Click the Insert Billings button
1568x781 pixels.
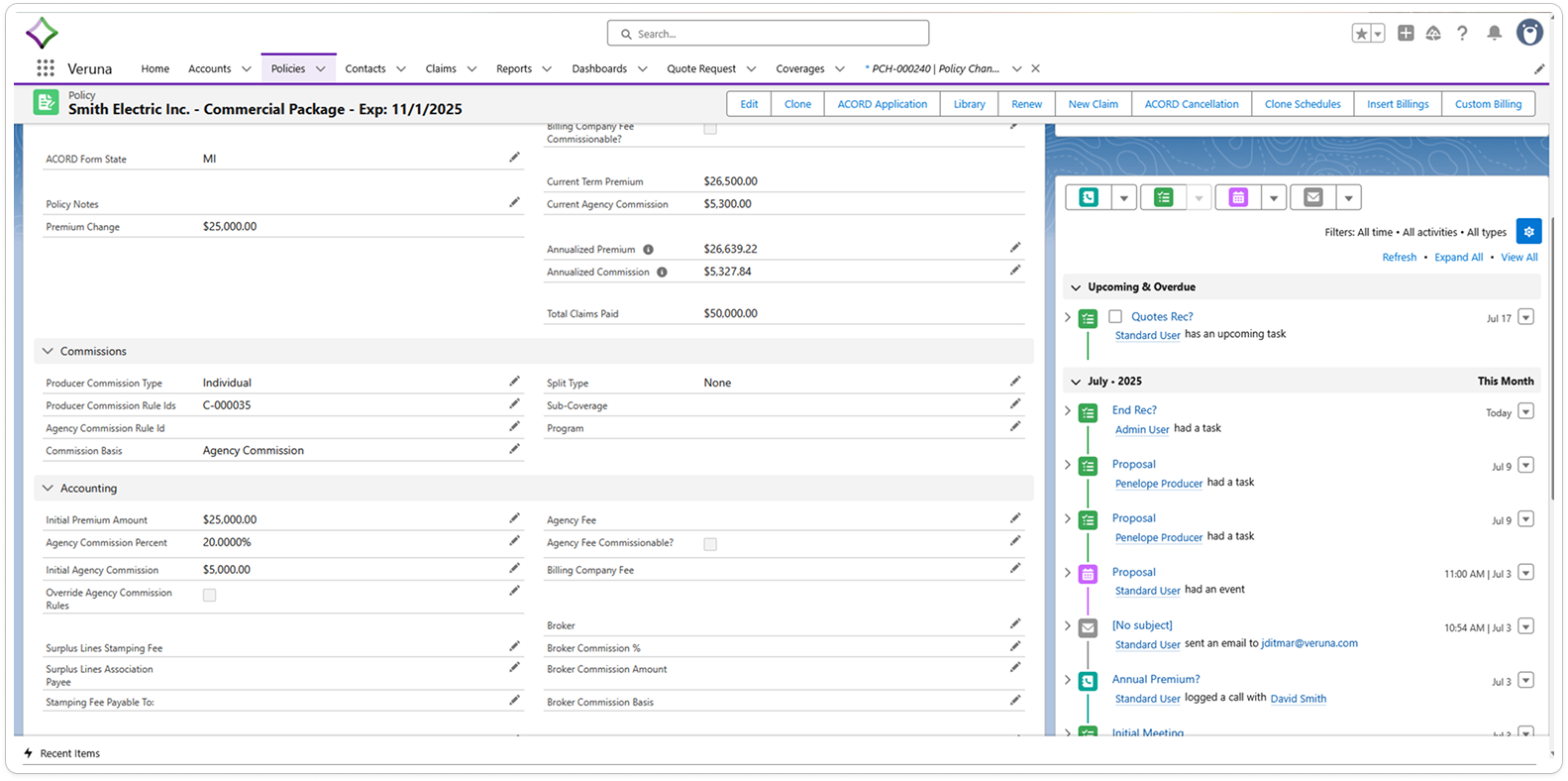click(x=1398, y=104)
